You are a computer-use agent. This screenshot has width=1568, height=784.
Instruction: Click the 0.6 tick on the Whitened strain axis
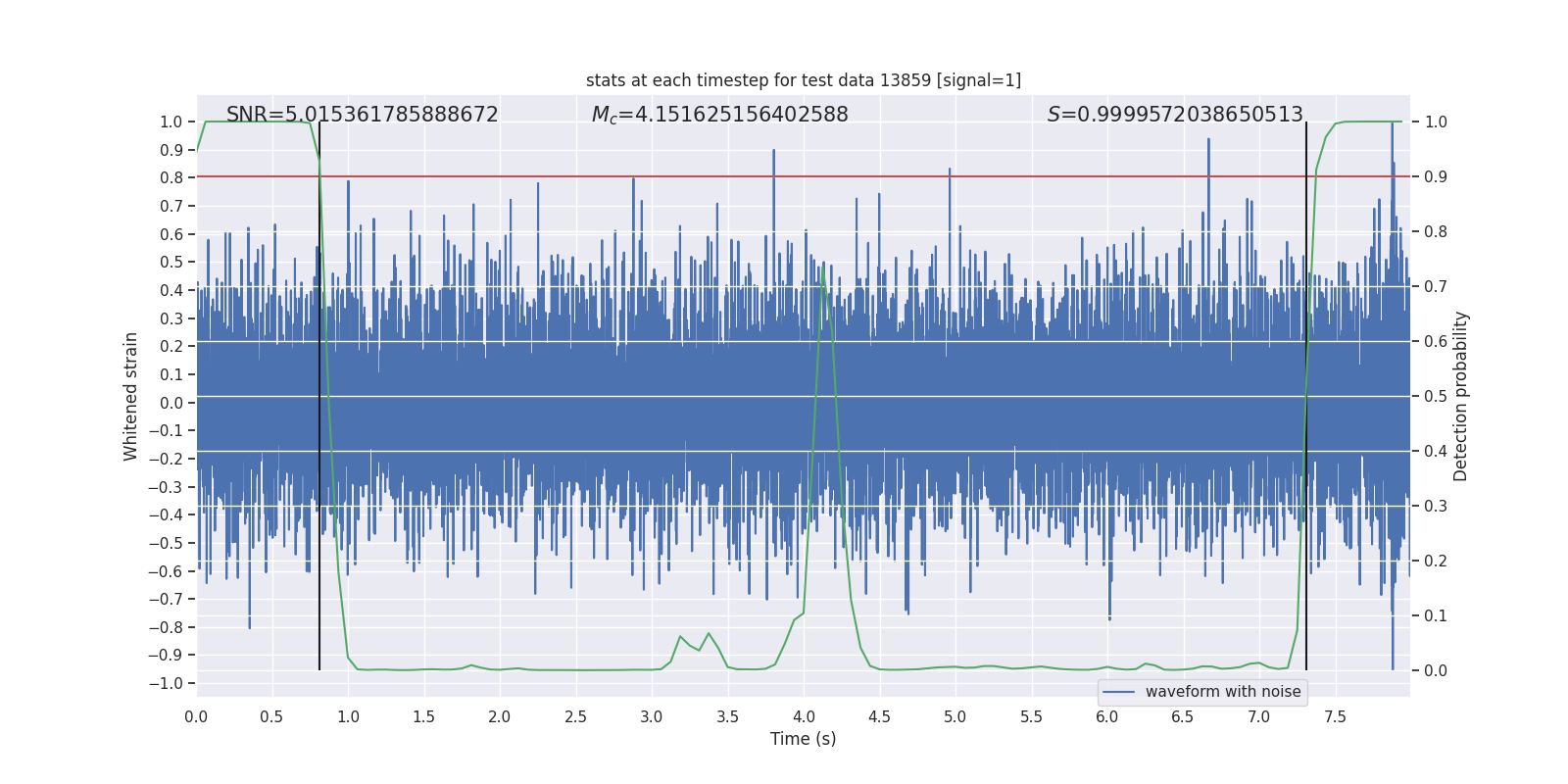(171, 234)
